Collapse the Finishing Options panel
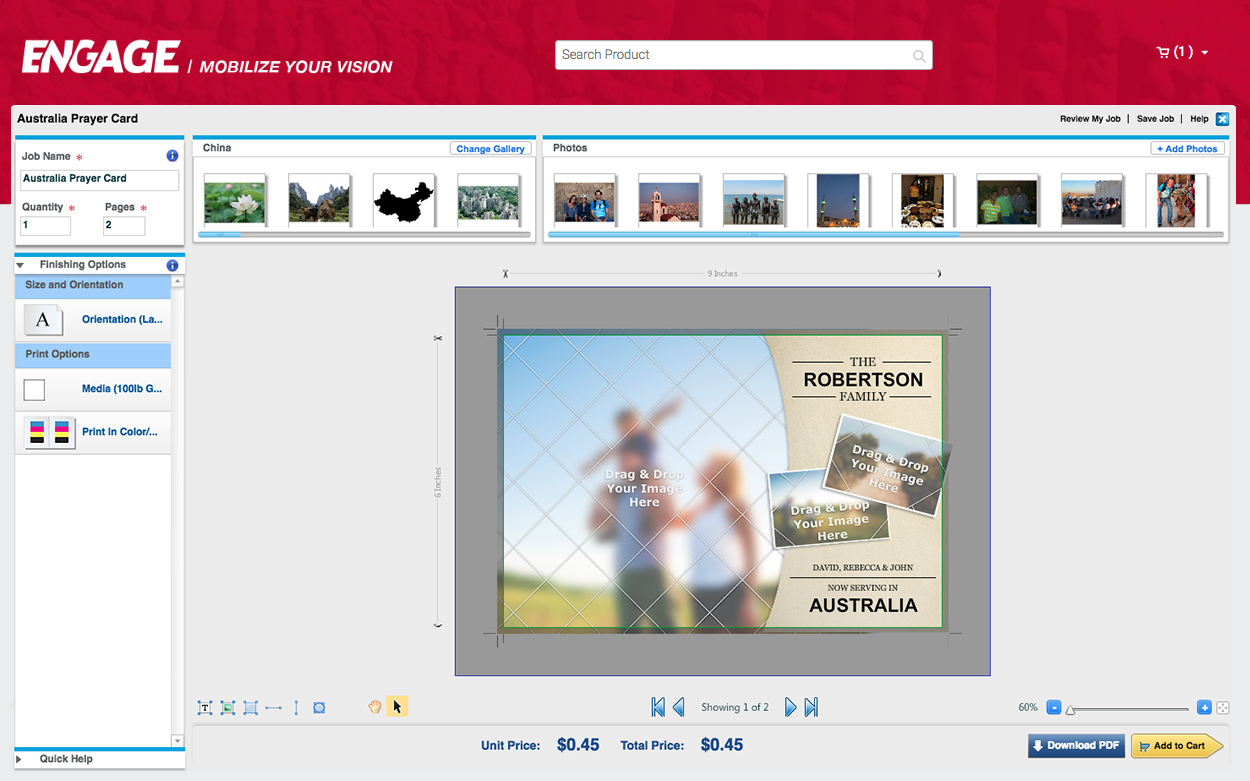This screenshot has width=1250, height=781. (x=20, y=265)
